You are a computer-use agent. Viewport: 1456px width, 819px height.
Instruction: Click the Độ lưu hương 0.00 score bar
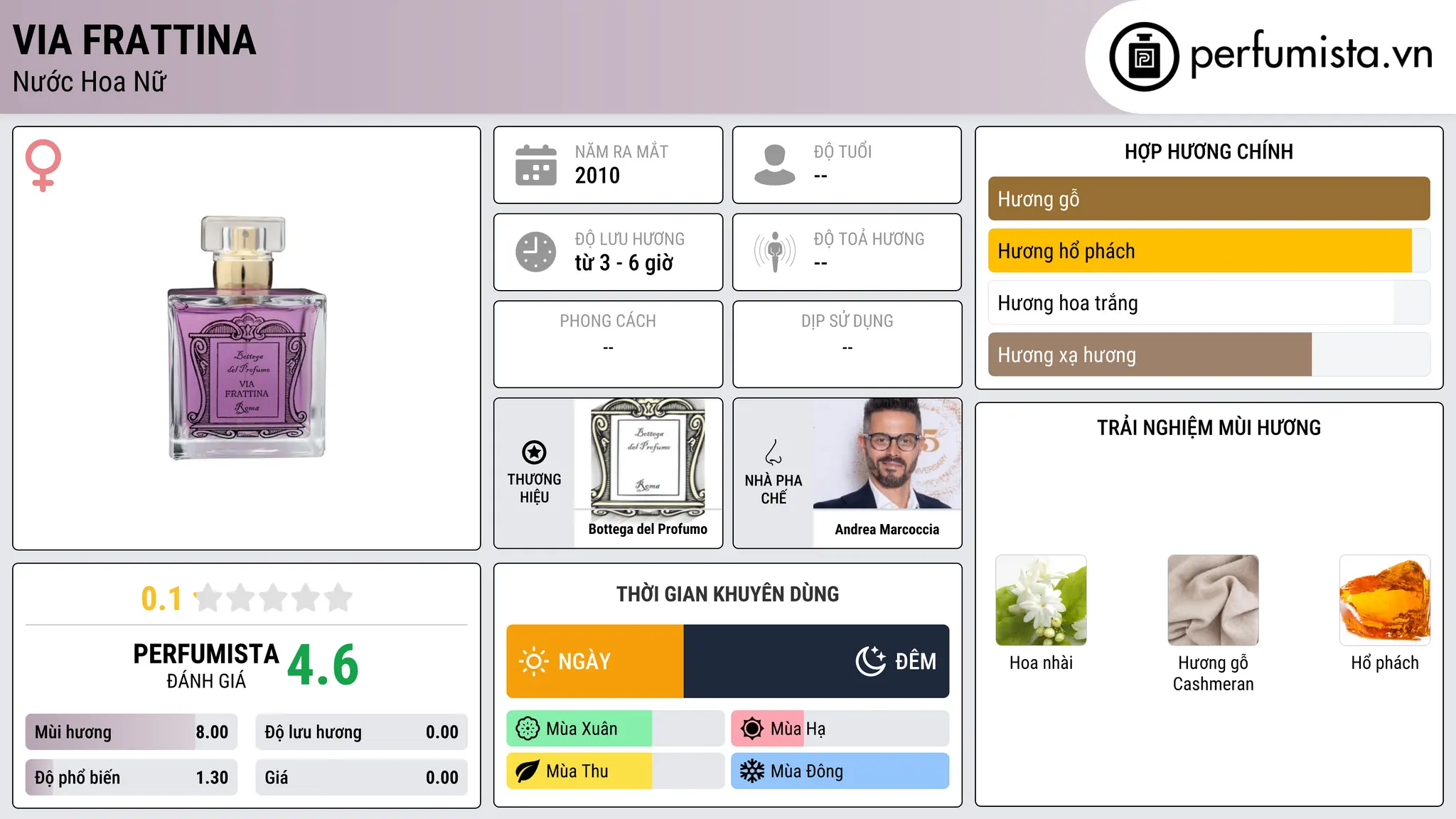click(x=362, y=732)
